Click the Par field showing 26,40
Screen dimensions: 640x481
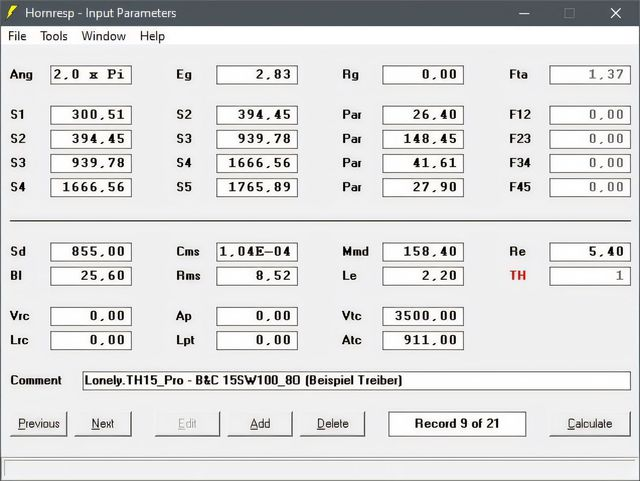point(423,115)
